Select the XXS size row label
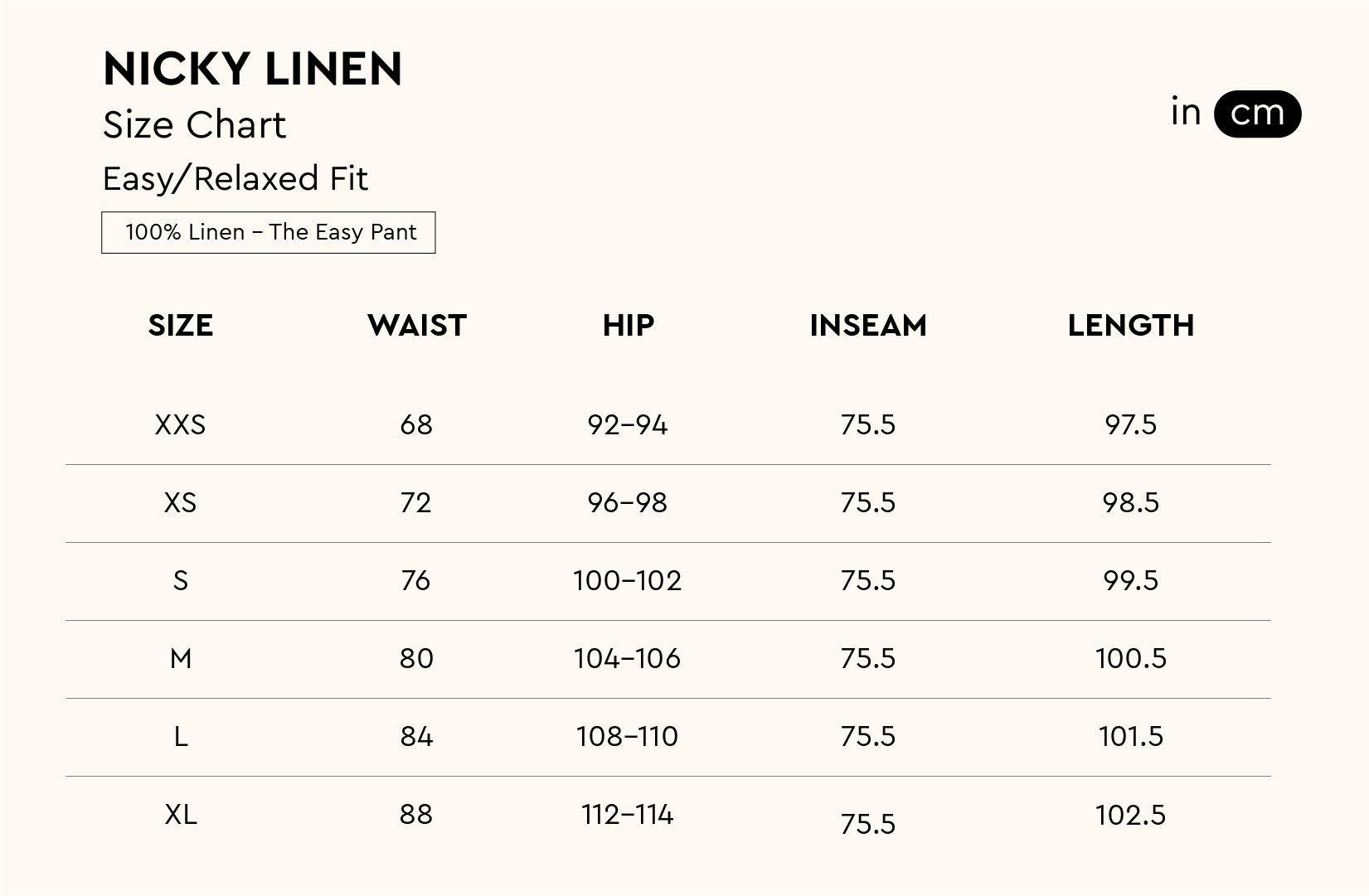 [180, 424]
